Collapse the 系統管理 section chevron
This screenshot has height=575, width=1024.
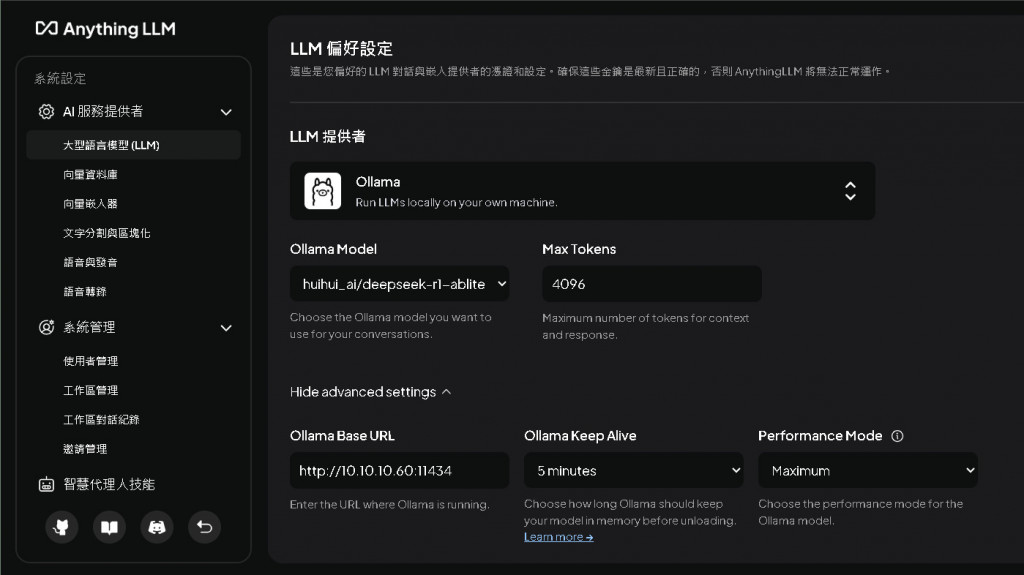pyautogui.click(x=226, y=328)
